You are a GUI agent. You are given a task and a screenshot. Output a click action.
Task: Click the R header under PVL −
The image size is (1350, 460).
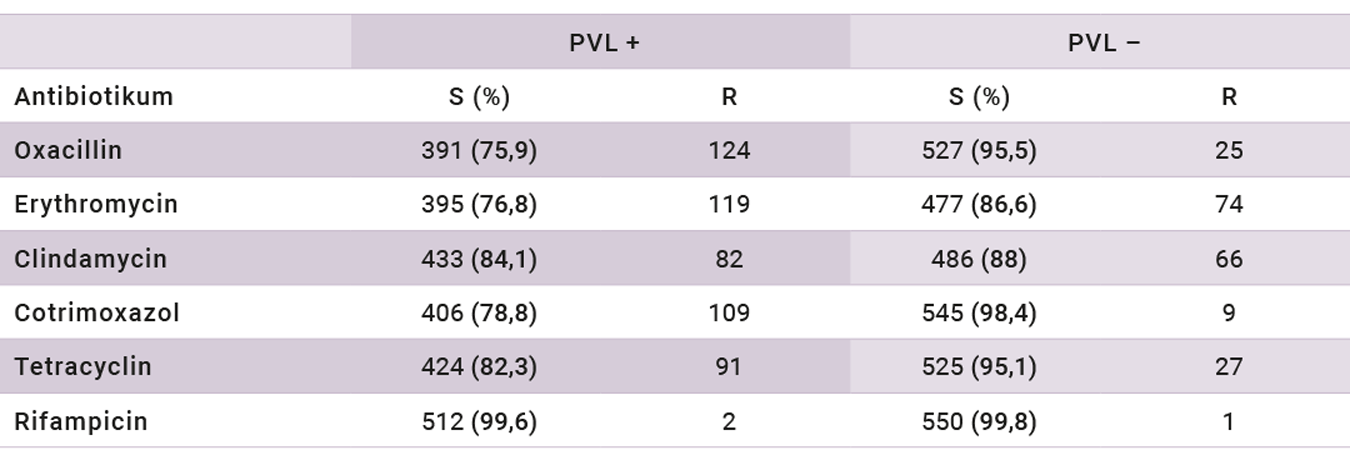pos(1229,97)
